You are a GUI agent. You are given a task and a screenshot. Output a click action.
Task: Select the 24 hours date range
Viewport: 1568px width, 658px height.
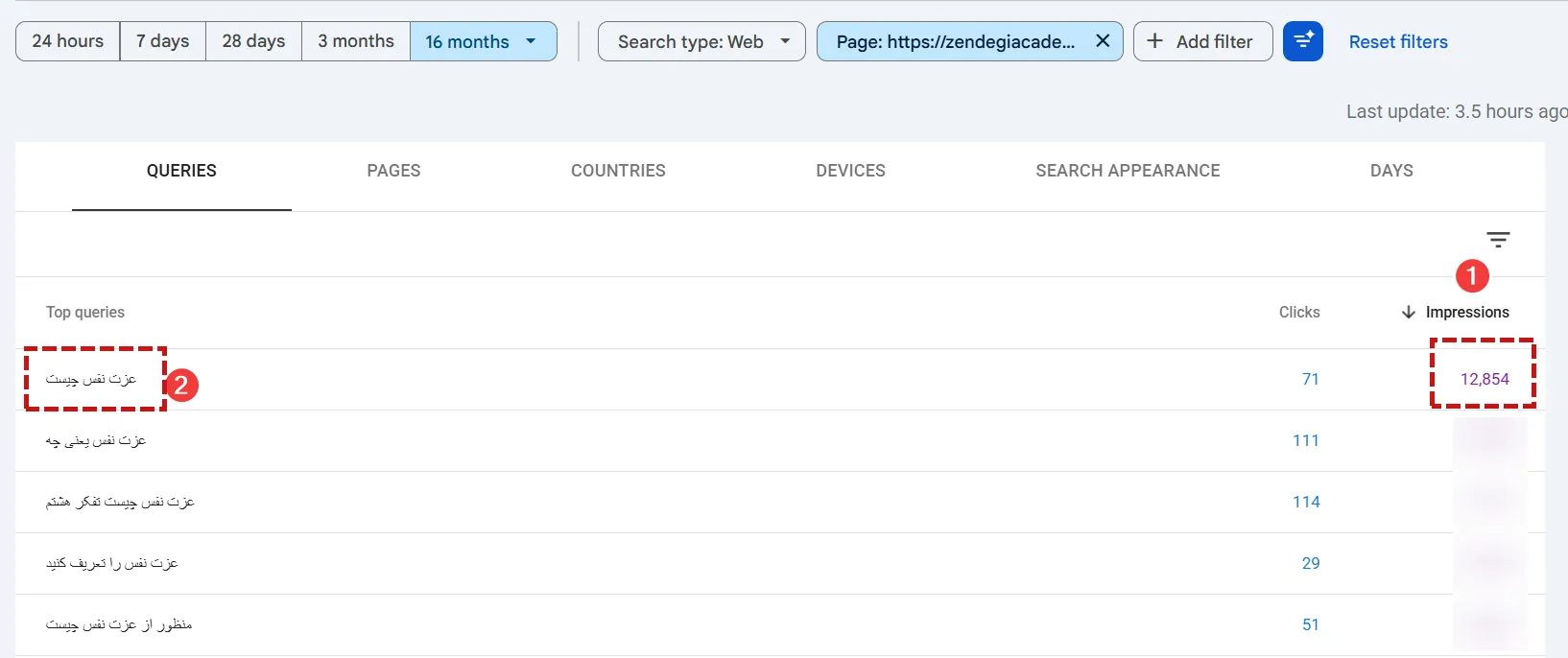pyautogui.click(x=68, y=41)
